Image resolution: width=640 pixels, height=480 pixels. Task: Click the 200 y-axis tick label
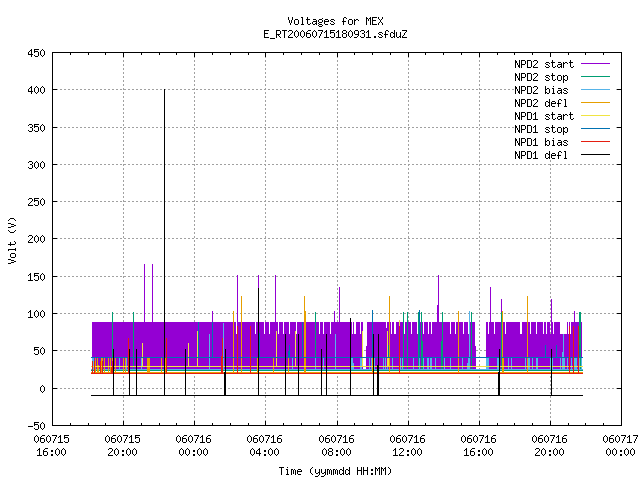point(36,239)
